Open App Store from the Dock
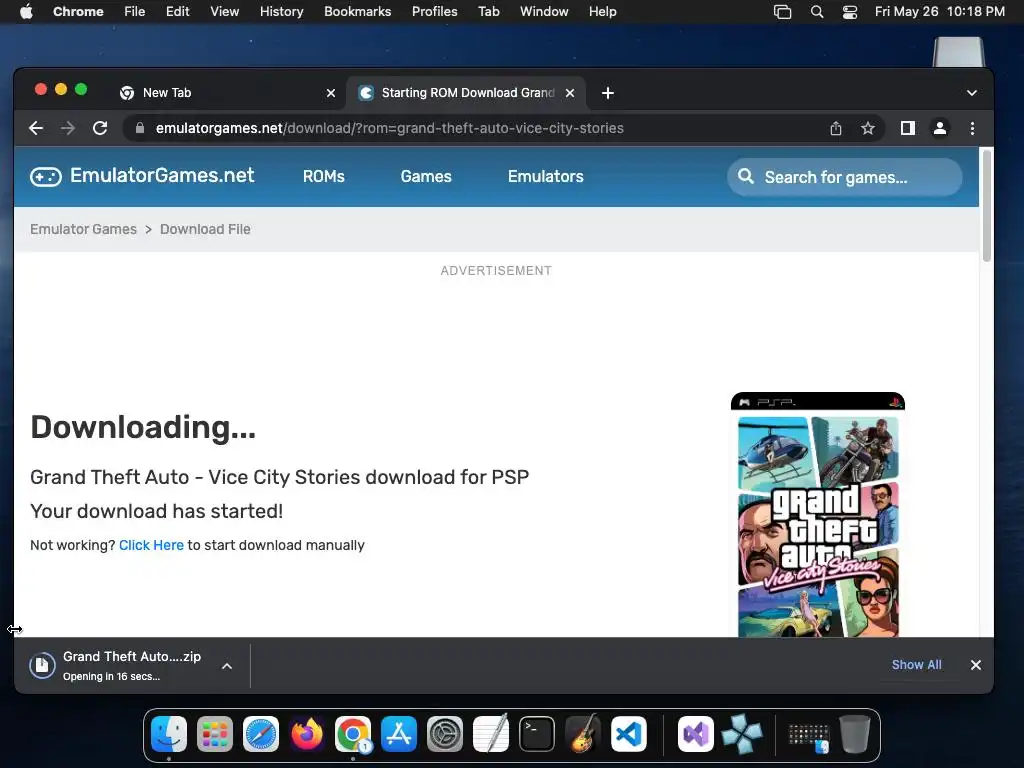This screenshot has height=768, width=1024. pyautogui.click(x=398, y=734)
